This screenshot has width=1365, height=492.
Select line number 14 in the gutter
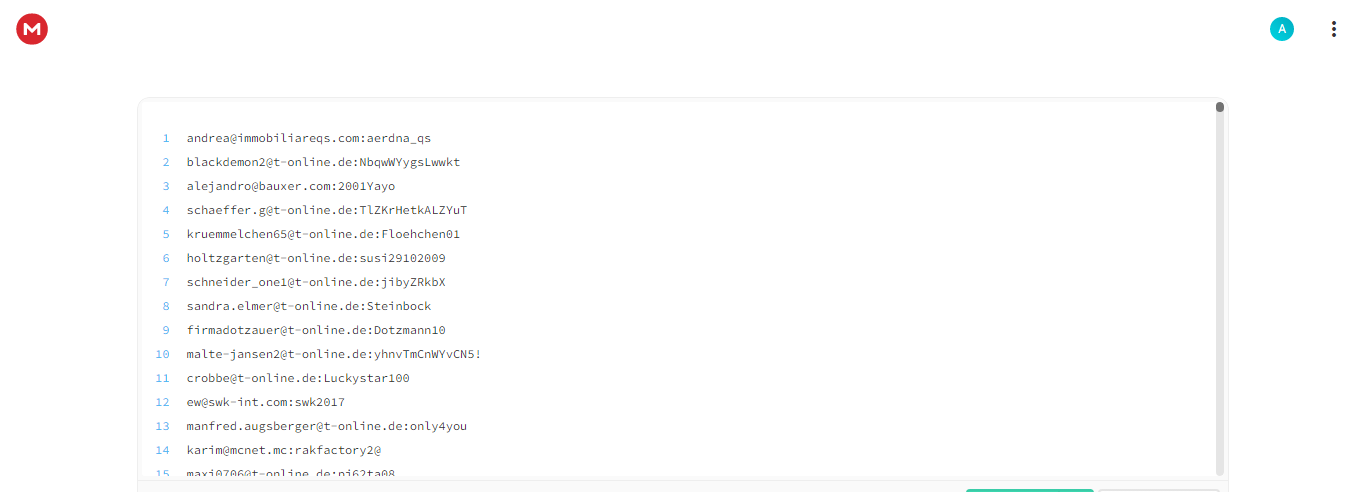tap(163, 450)
